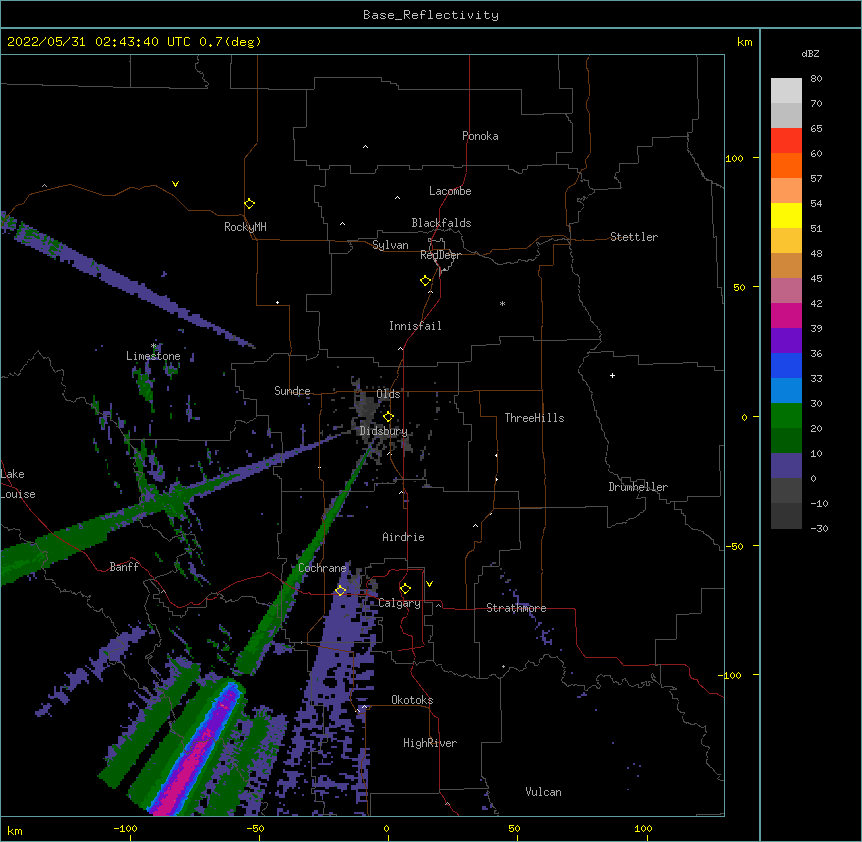Click the magenta 42 dBZ legend swatch

[x=786, y=315]
